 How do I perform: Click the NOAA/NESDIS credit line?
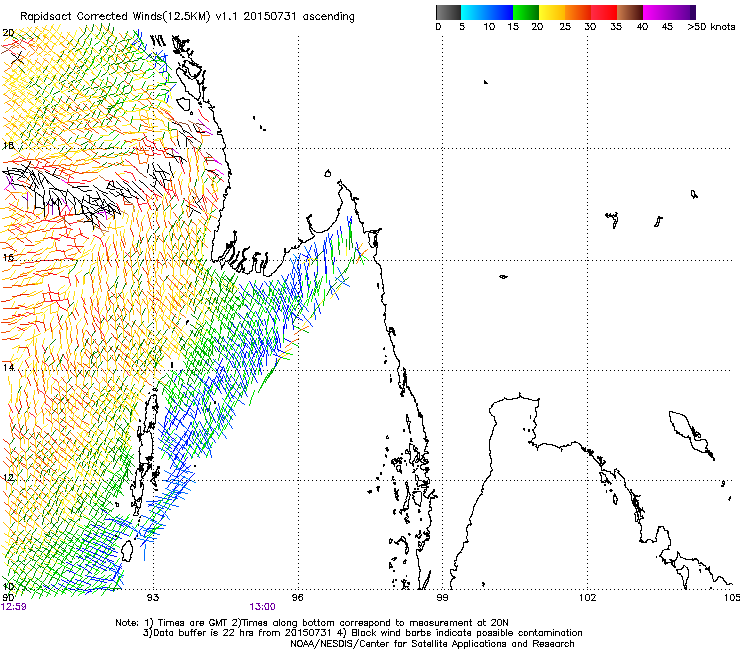[x=432, y=644]
